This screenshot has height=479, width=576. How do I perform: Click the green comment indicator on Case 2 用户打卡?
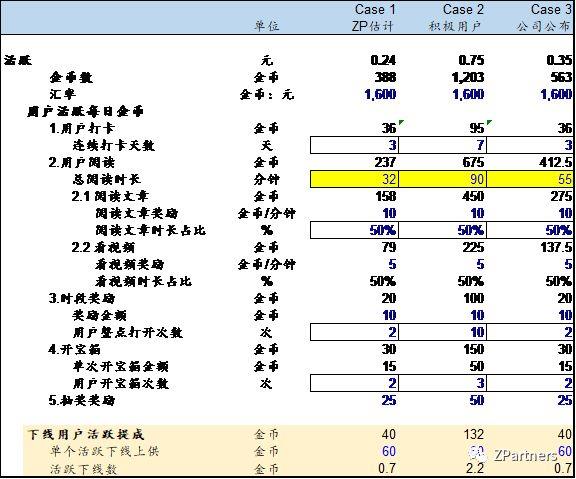click(489, 122)
